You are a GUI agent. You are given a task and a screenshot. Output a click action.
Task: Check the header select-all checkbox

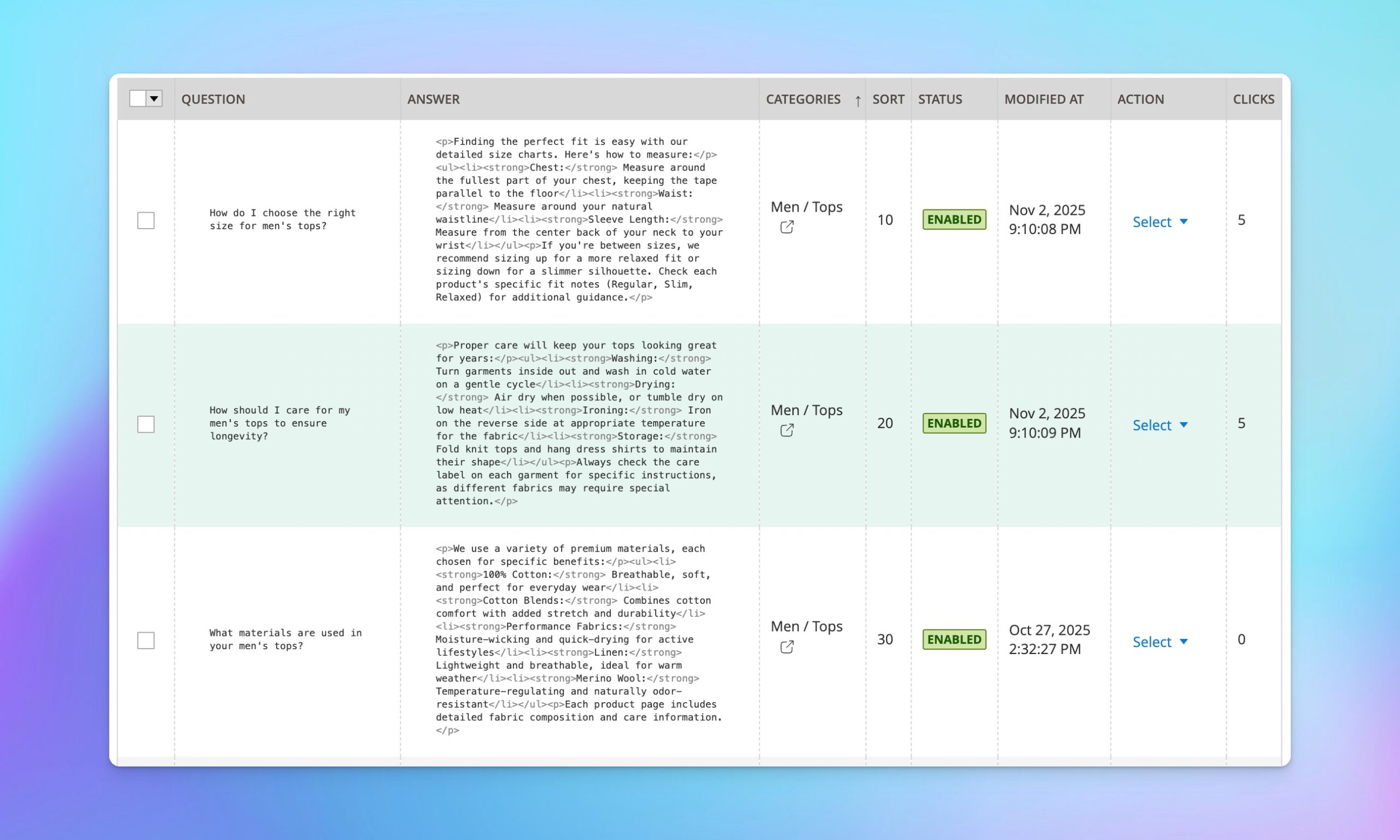point(137,98)
